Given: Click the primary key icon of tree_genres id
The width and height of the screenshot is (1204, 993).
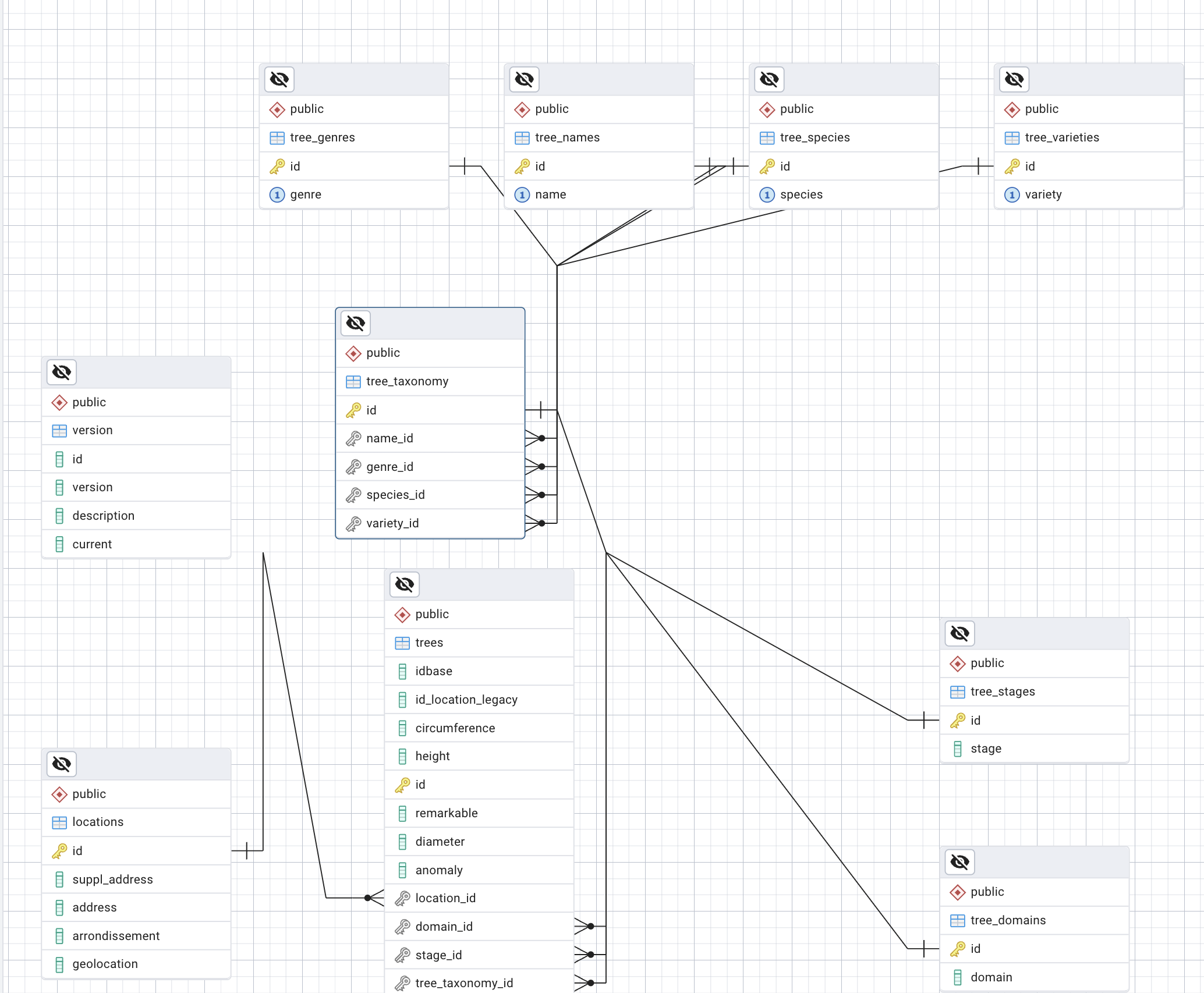Looking at the screenshot, I should [277, 166].
